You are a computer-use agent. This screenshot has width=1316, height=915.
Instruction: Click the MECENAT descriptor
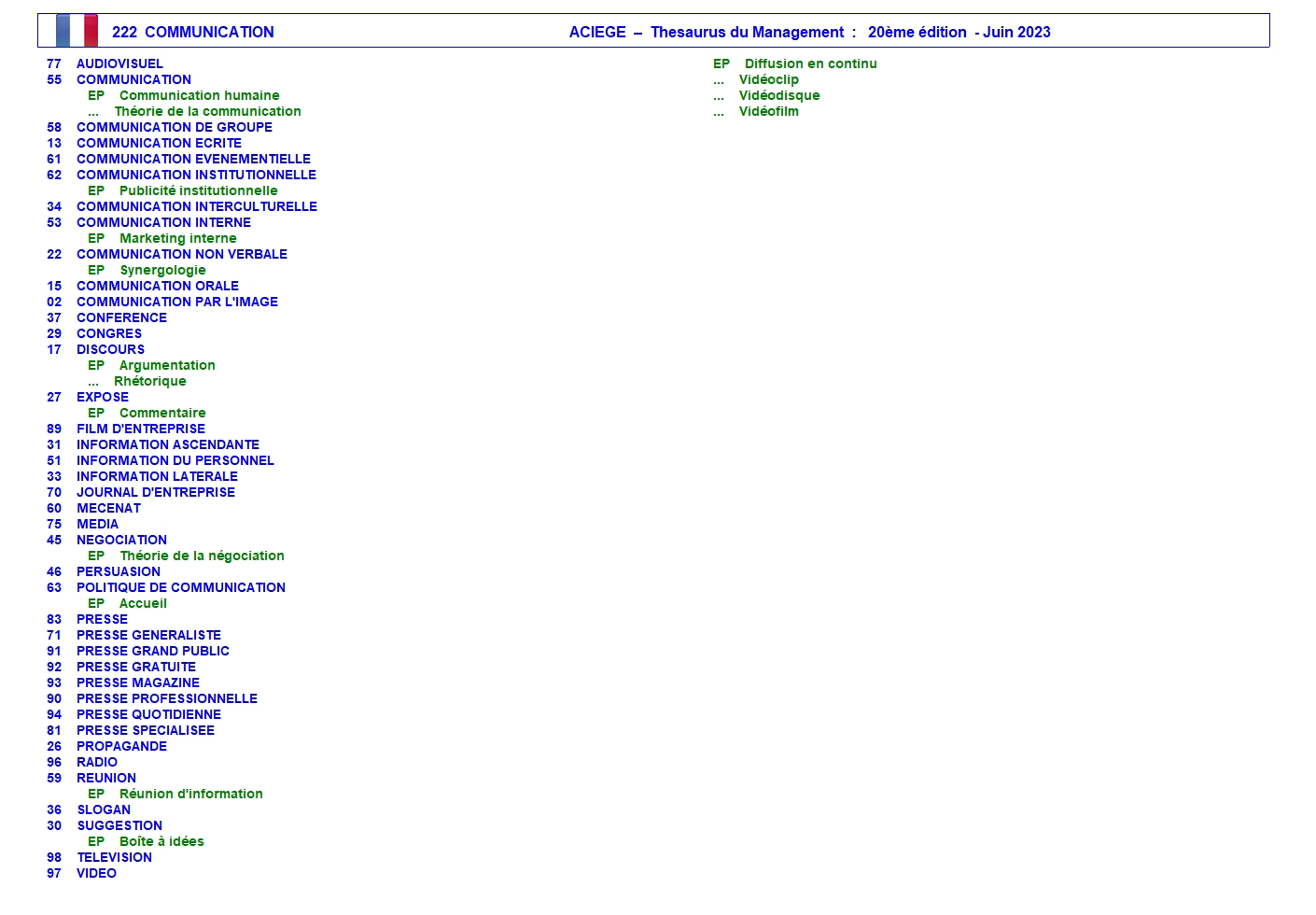(108, 508)
